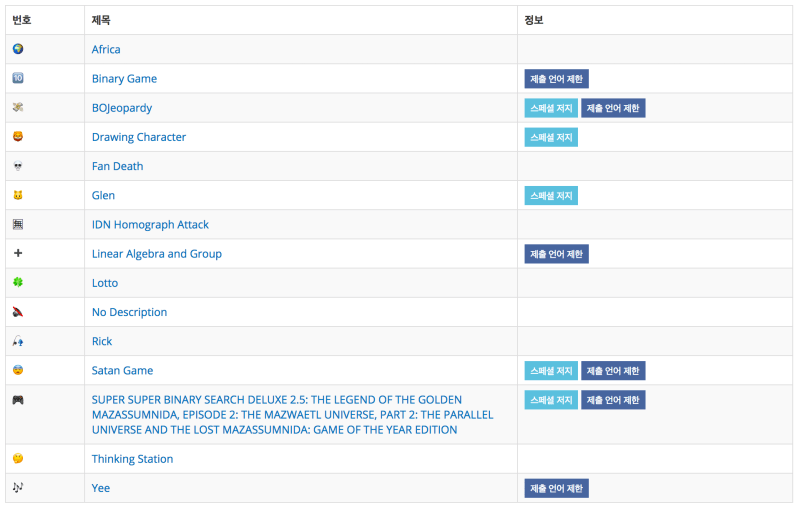Open the Africa problem link
This screenshot has width=799, height=507.
pos(106,49)
